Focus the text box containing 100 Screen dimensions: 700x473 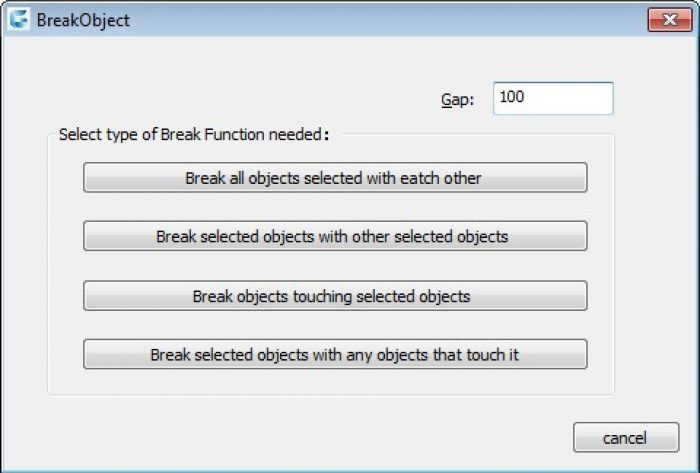(x=552, y=98)
